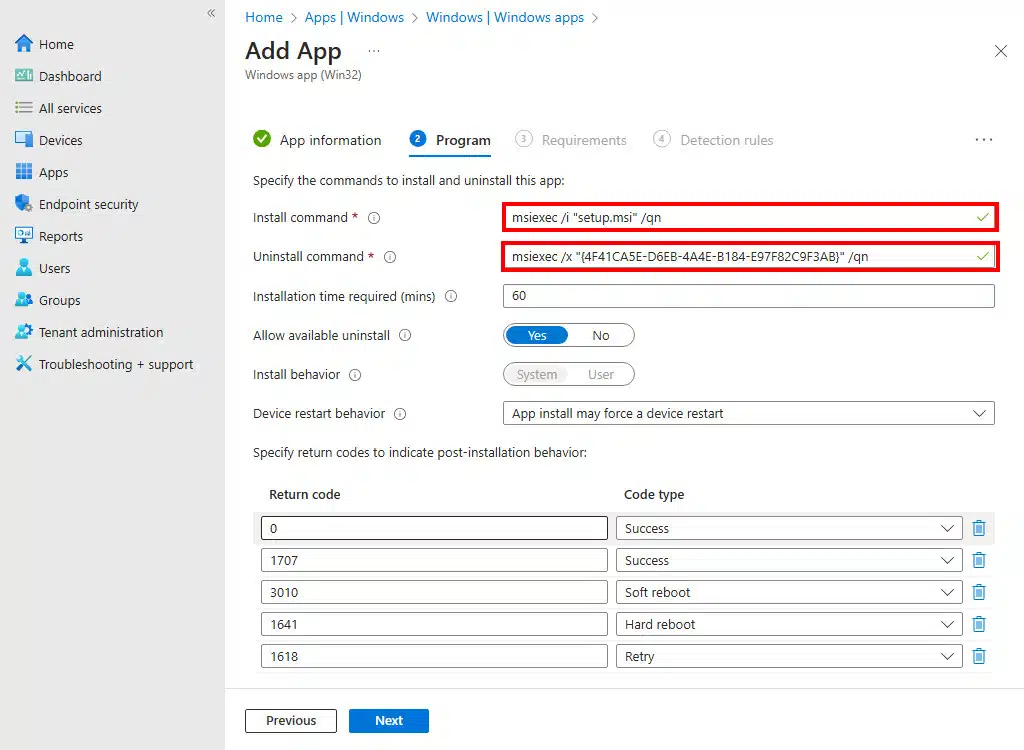Click the Apps grid icon
Screen dimensions: 1024x750
click(x=24, y=172)
